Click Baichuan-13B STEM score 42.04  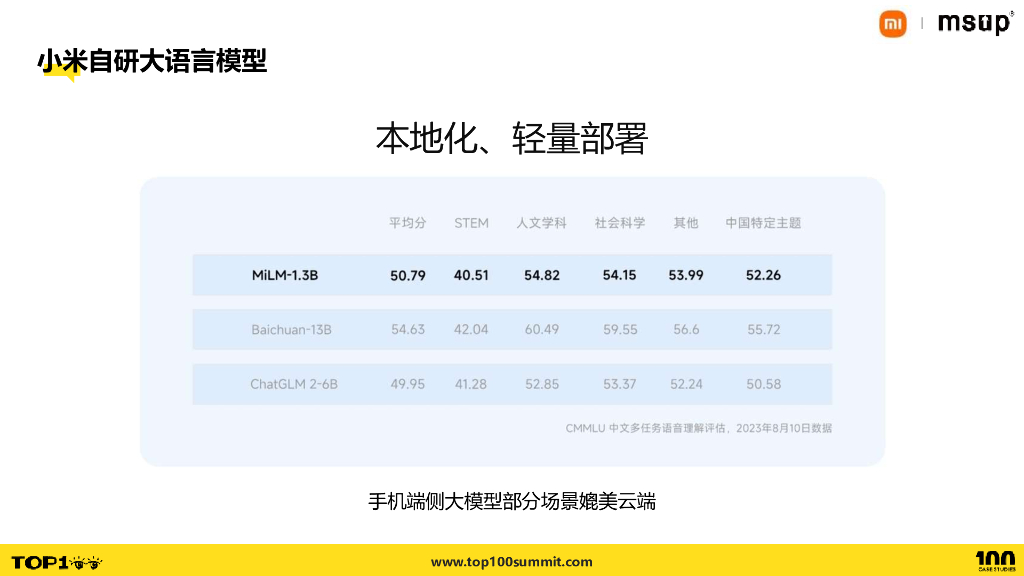(471, 330)
